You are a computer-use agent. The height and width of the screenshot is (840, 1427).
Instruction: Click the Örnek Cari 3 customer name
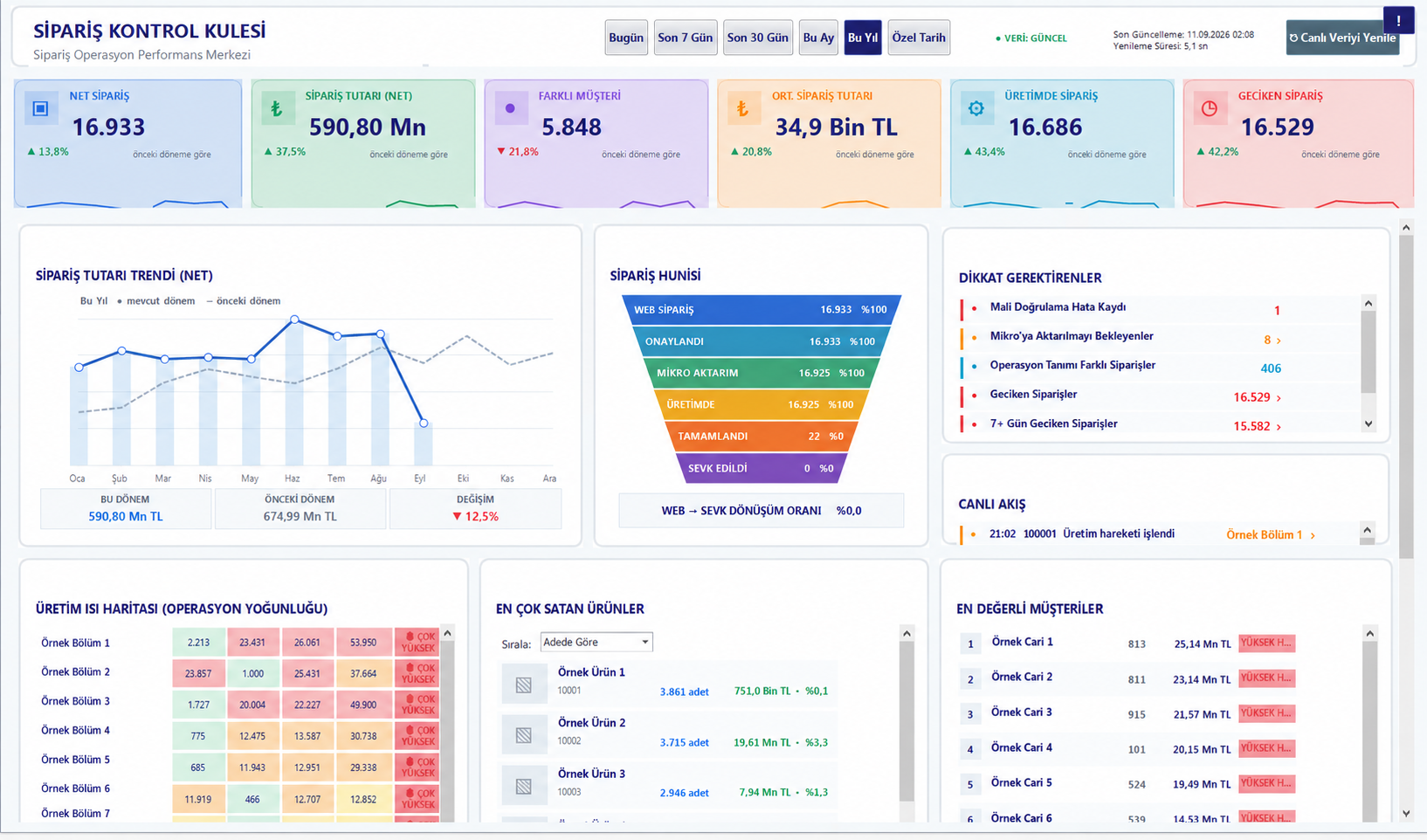click(x=1022, y=713)
